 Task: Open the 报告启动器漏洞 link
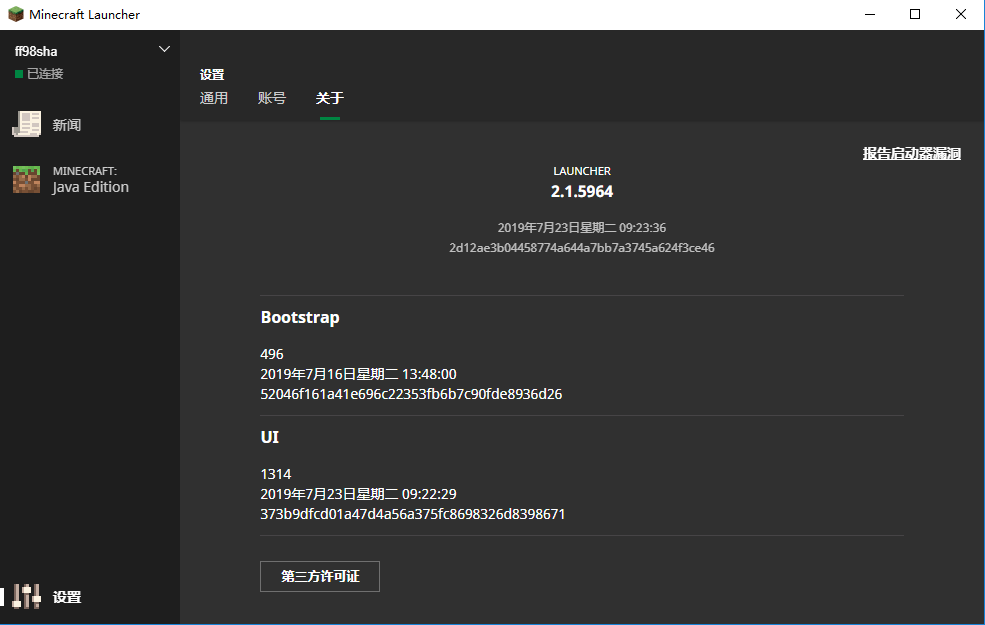tap(912, 153)
